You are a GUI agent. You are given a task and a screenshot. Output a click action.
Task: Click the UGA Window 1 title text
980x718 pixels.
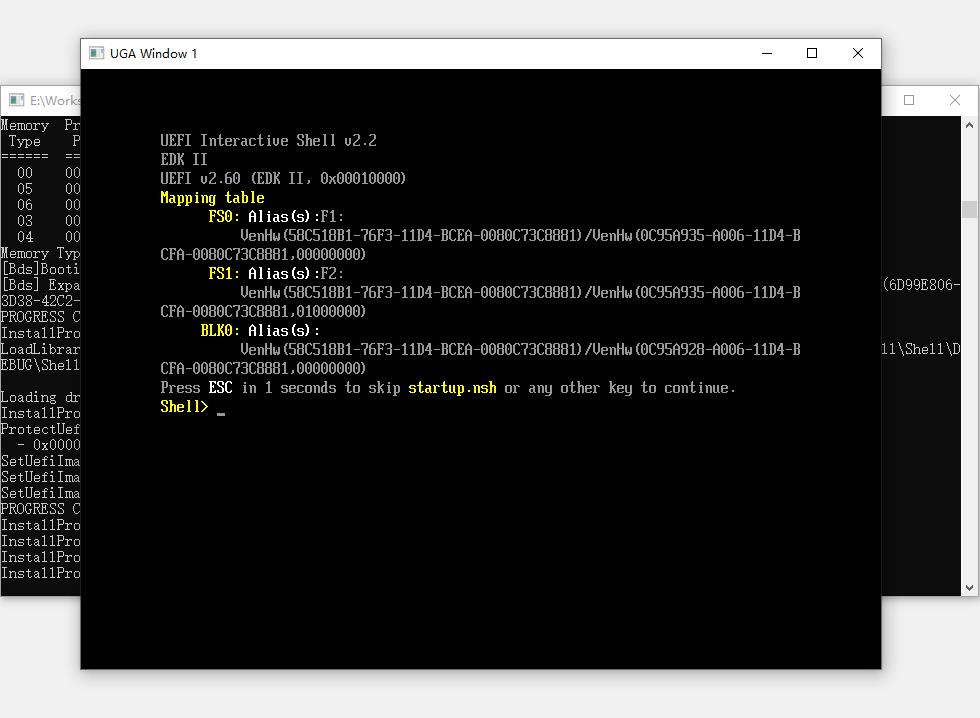(154, 53)
